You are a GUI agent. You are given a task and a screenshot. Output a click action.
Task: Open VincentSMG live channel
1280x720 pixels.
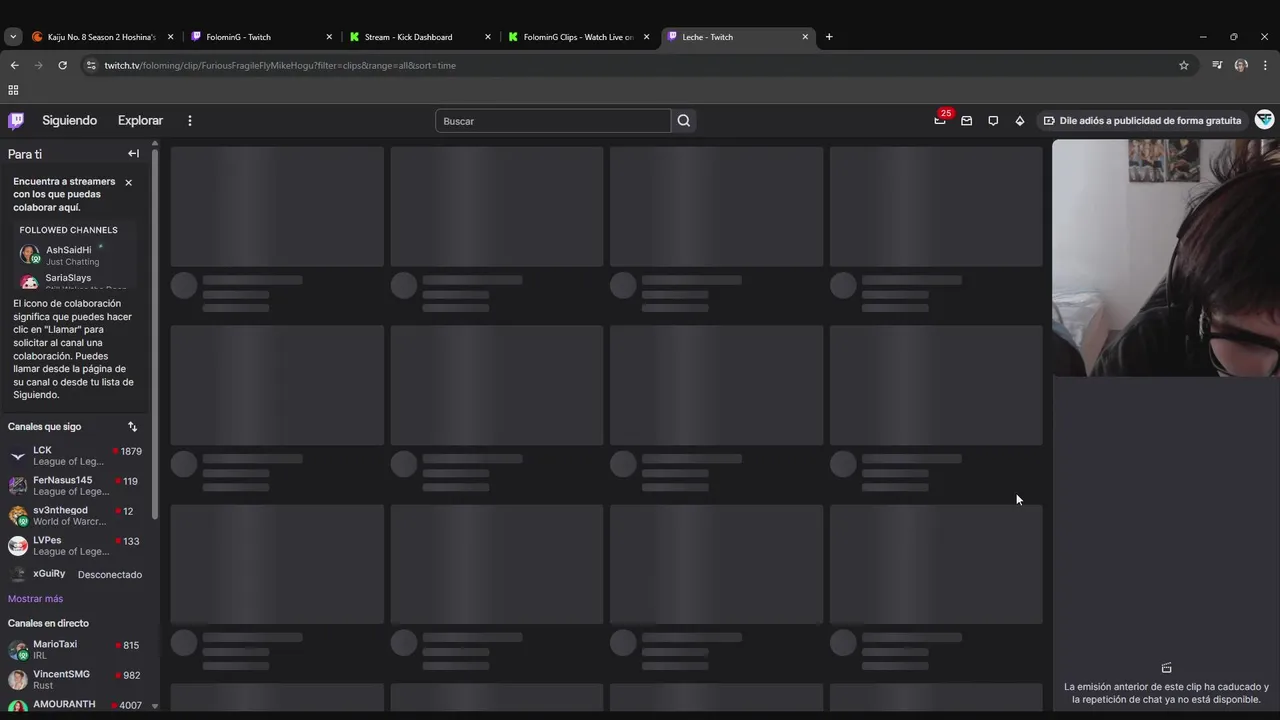75,679
